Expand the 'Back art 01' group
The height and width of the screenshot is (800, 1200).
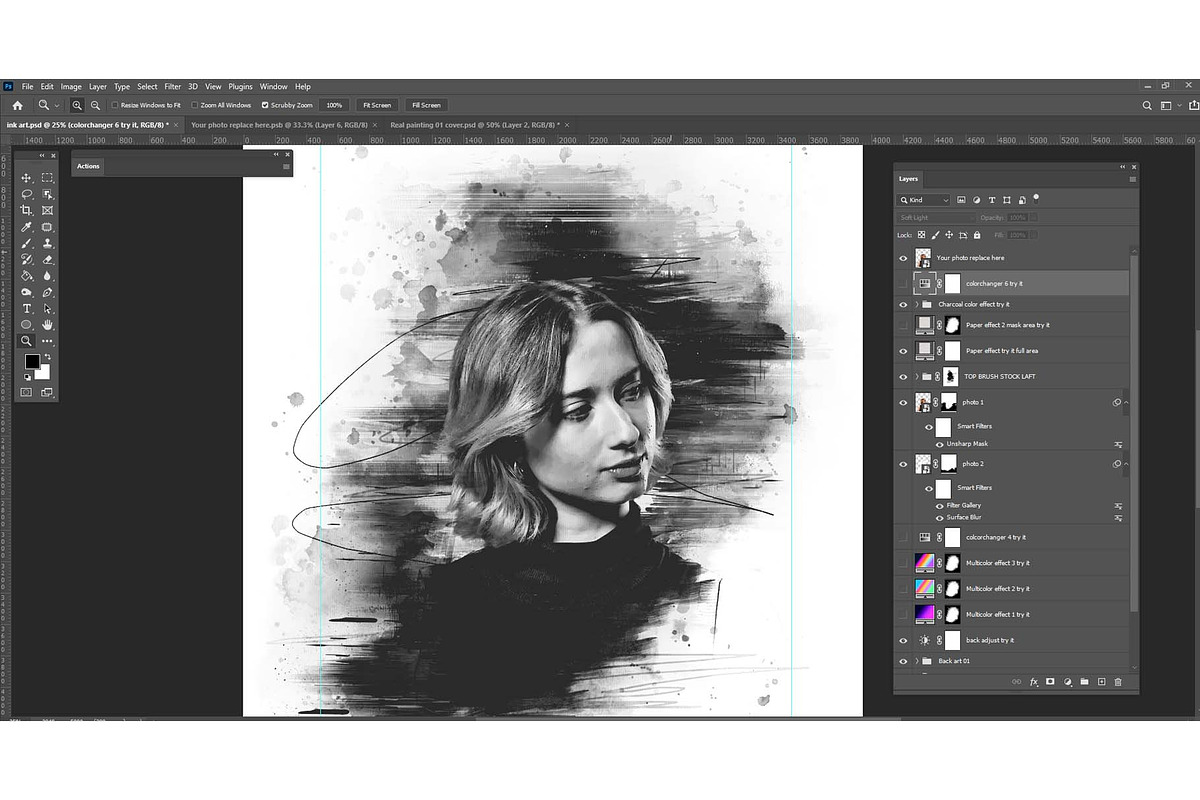(917, 661)
